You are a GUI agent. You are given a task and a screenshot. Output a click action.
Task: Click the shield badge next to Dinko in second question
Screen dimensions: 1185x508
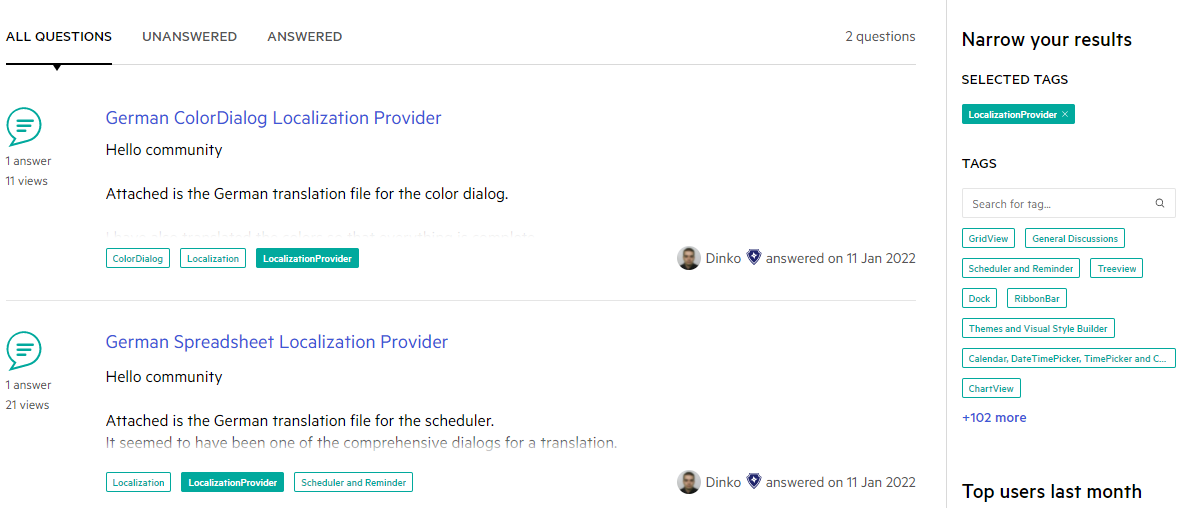753,482
